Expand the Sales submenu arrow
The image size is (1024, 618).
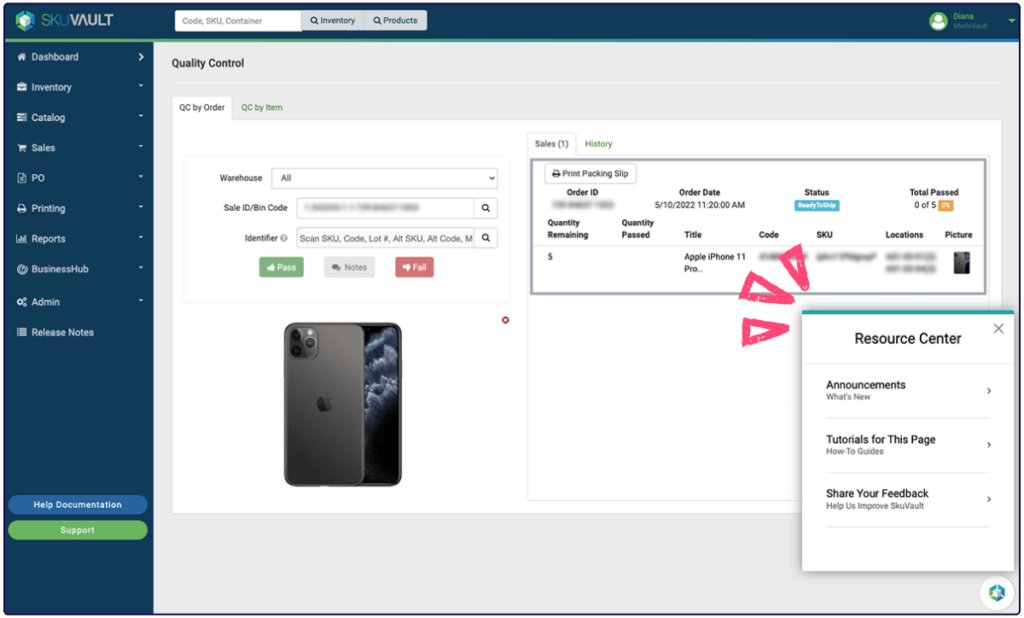141,146
